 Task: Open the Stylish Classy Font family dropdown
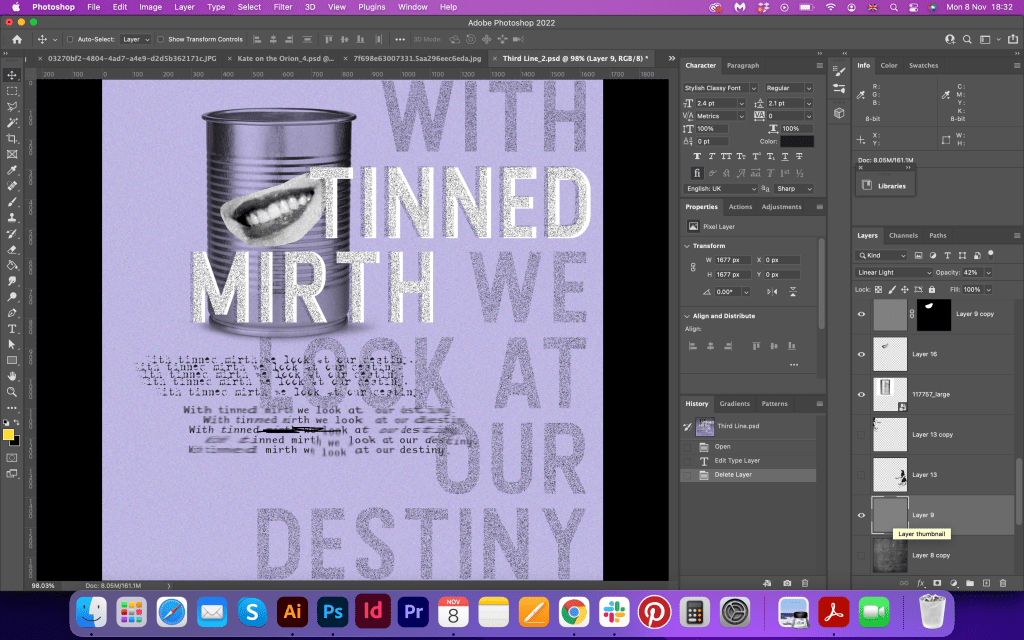pyautogui.click(x=720, y=88)
